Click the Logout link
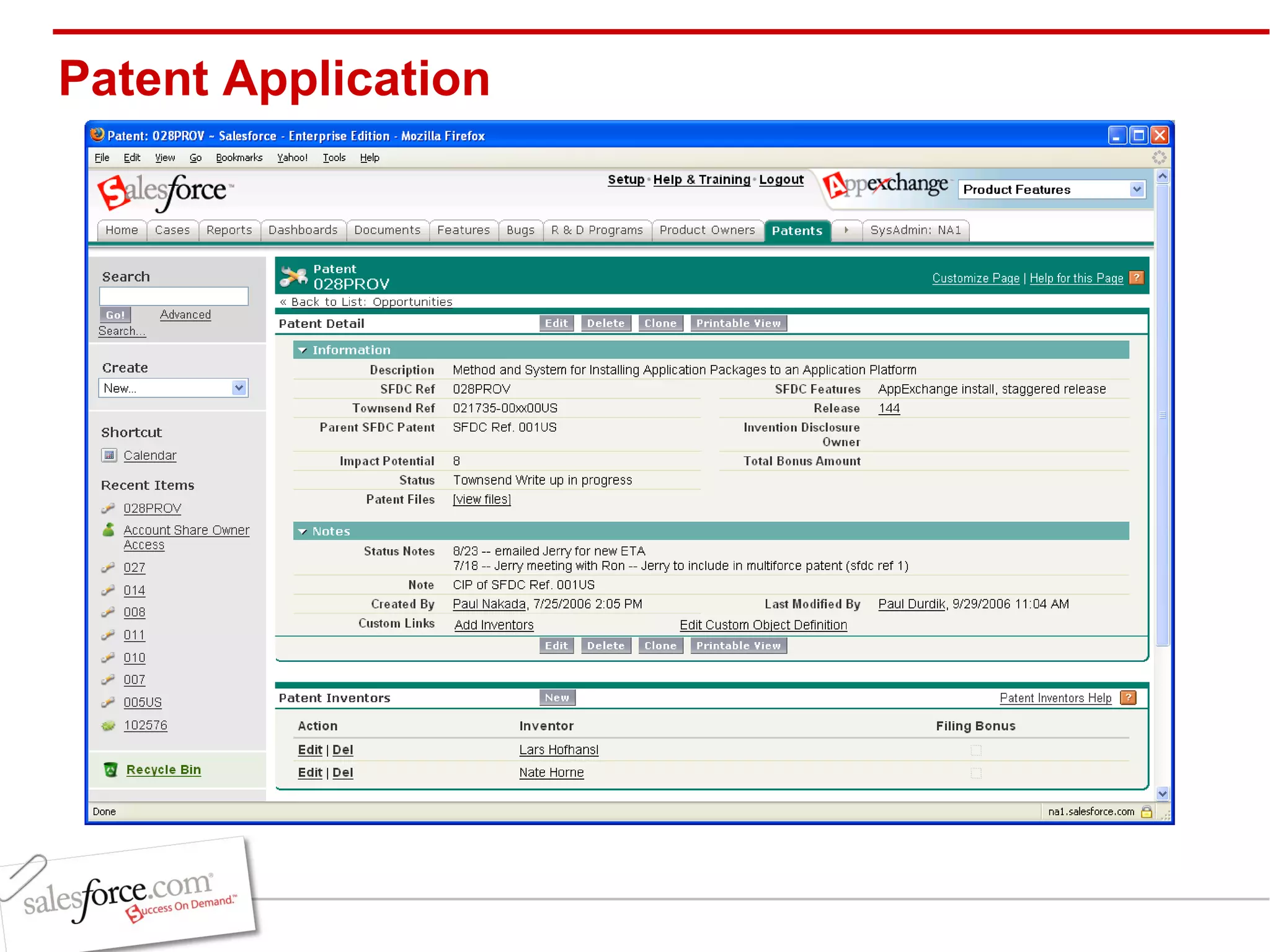The height and width of the screenshot is (952, 1270). click(x=781, y=180)
